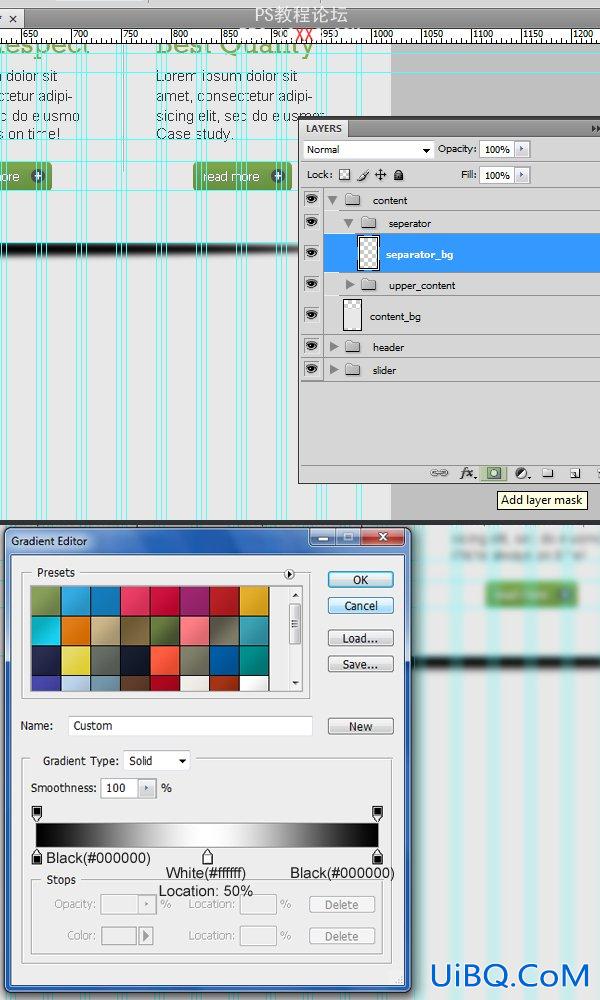Image resolution: width=600 pixels, height=1000 pixels.
Task: Click the Add layer mask icon
Action: click(494, 473)
